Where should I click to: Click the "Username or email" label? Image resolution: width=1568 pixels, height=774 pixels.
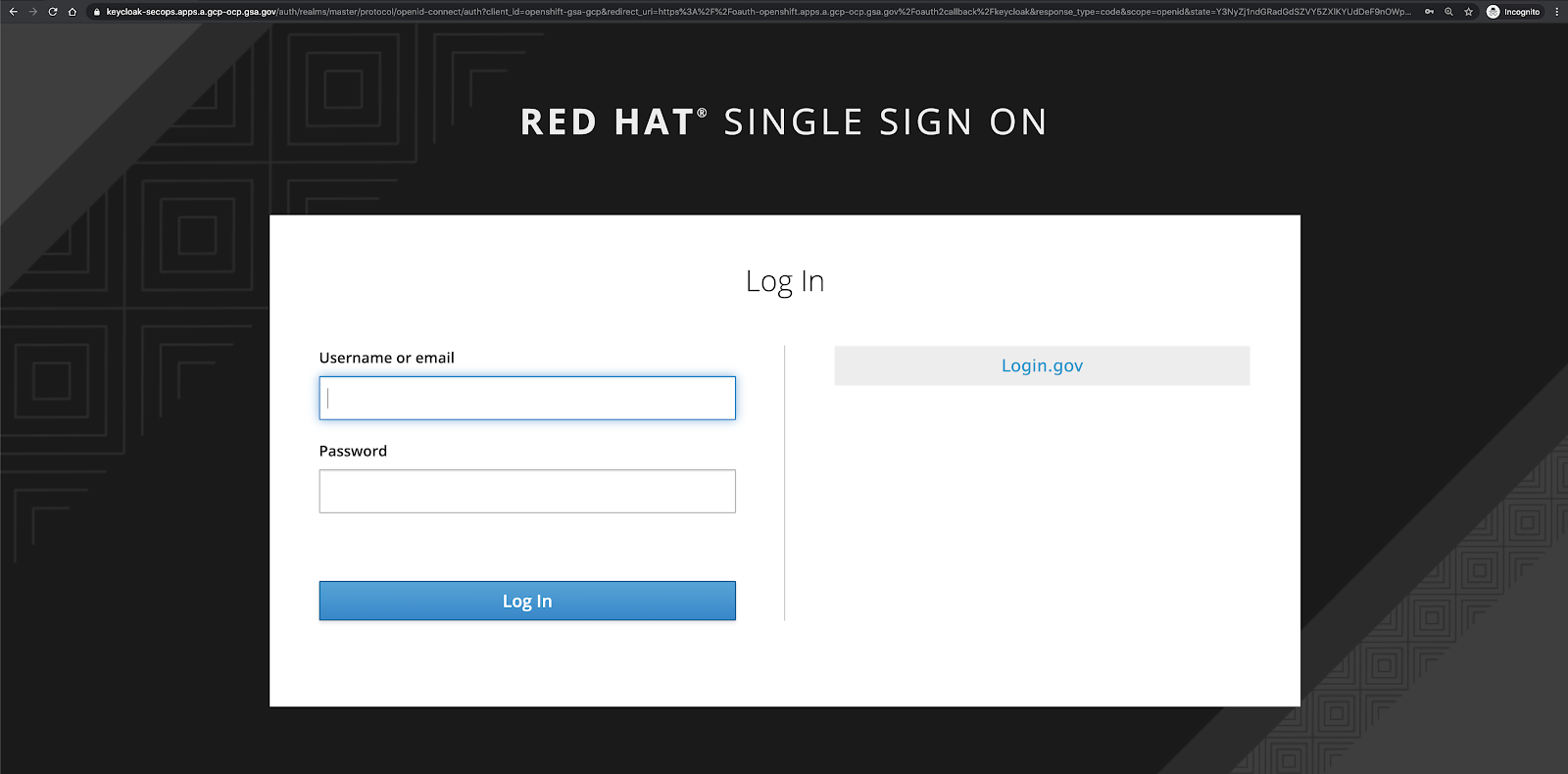click(387, 358)
